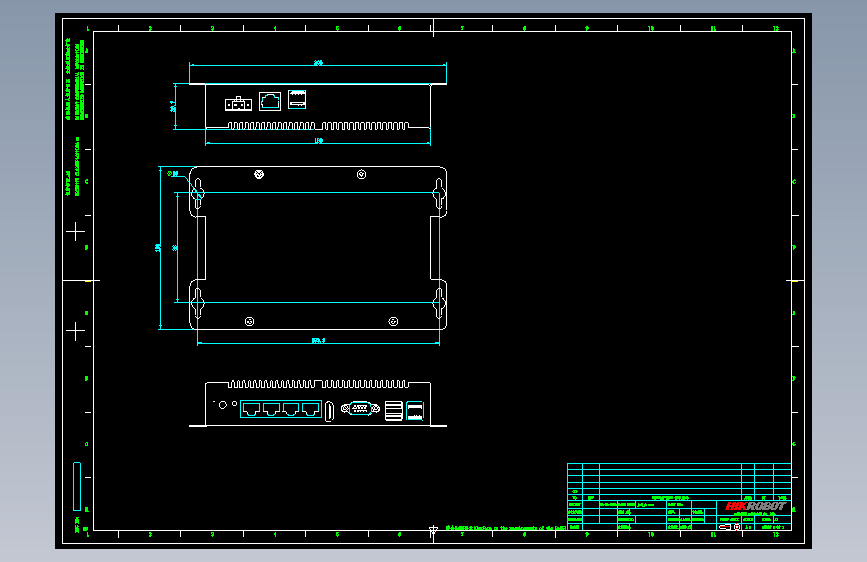Click the height dimension left of the top view
The height and width of the screenshot is (562, 867).
[x=174, y=106]
